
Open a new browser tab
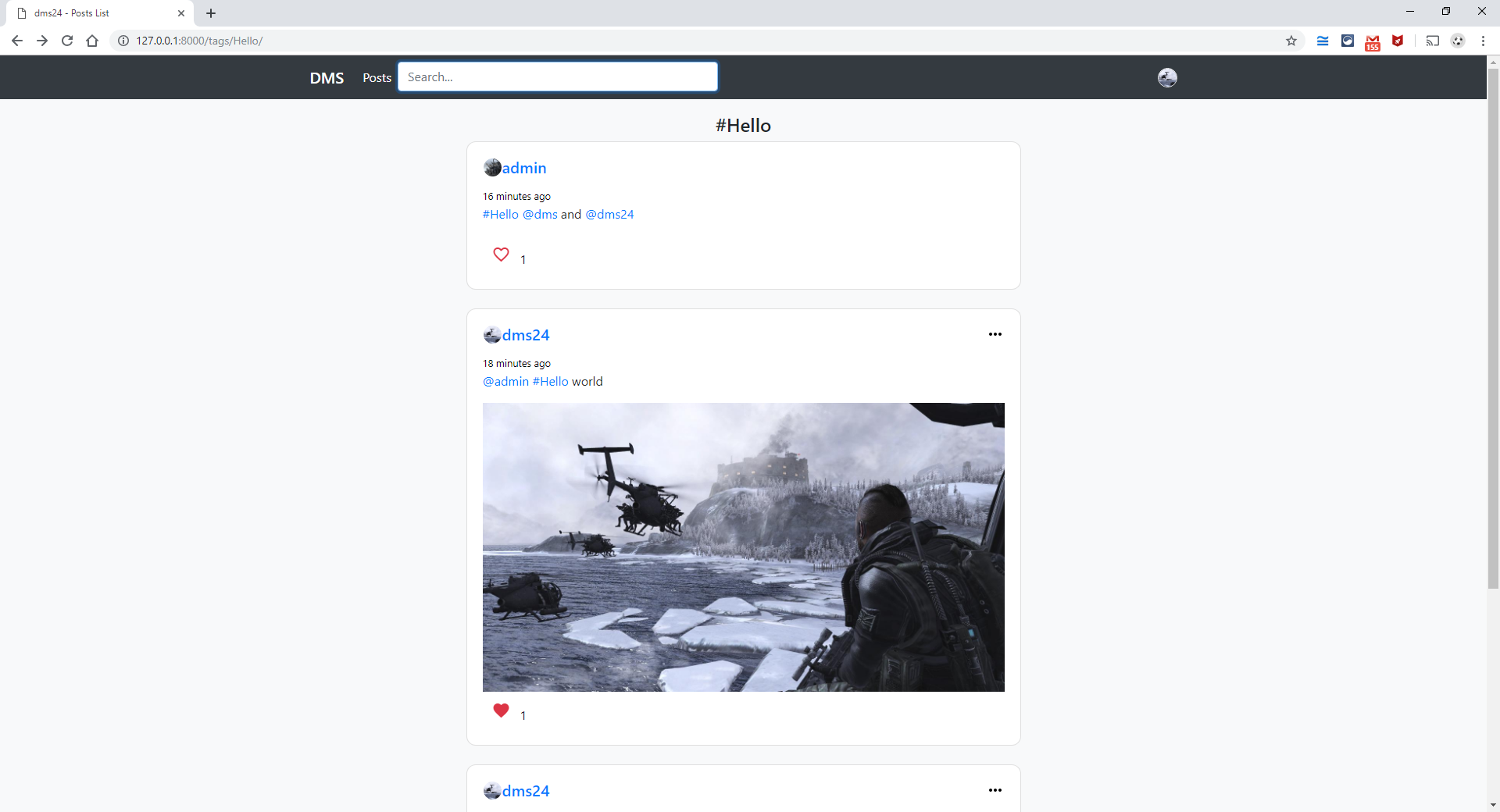(211, 13)
